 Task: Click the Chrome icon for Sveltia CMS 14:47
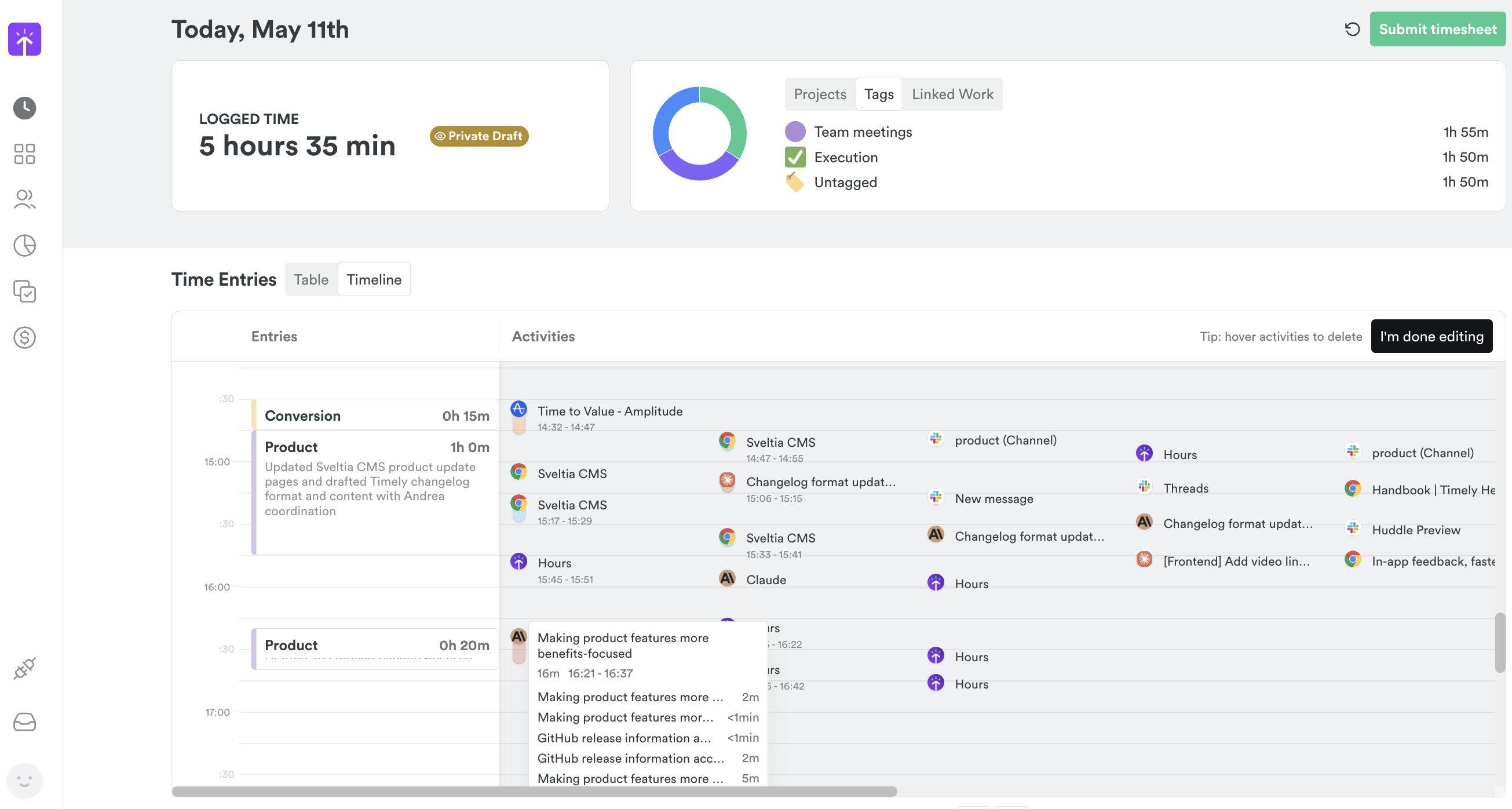(x=727, y=440)
